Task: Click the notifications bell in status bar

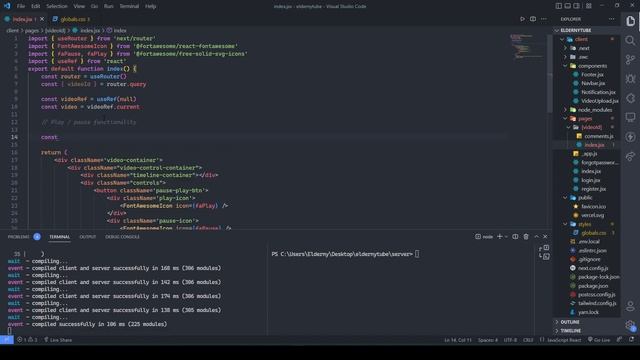Action: (x=631, y=340)
